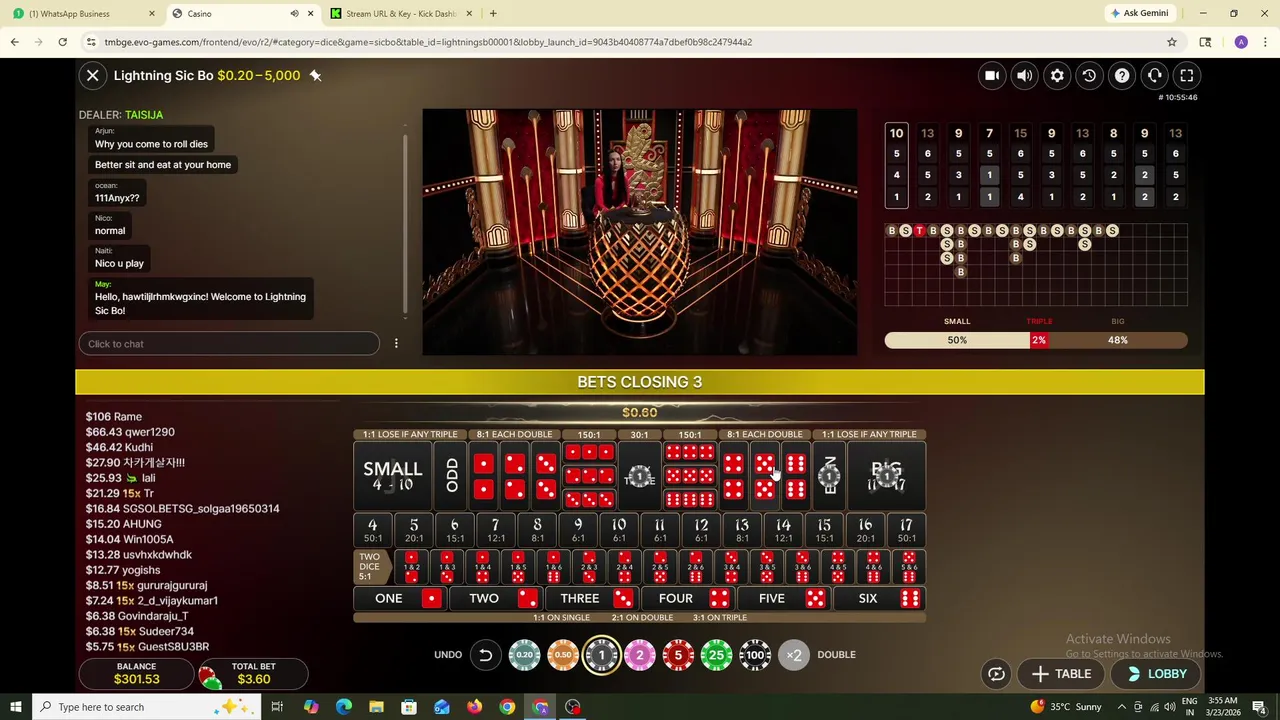
Task: Bet on double ones pair
Action: (483, 476)
